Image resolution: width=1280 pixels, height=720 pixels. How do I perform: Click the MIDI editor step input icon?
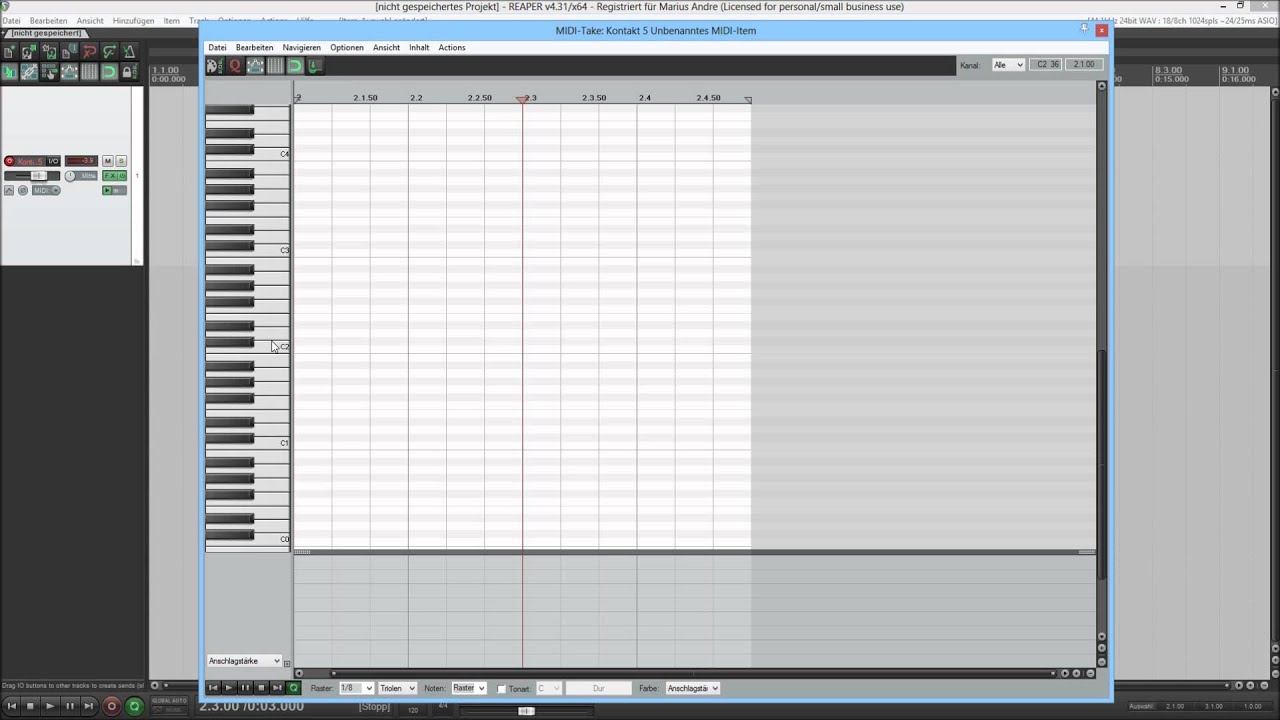[x=314, y=66]
